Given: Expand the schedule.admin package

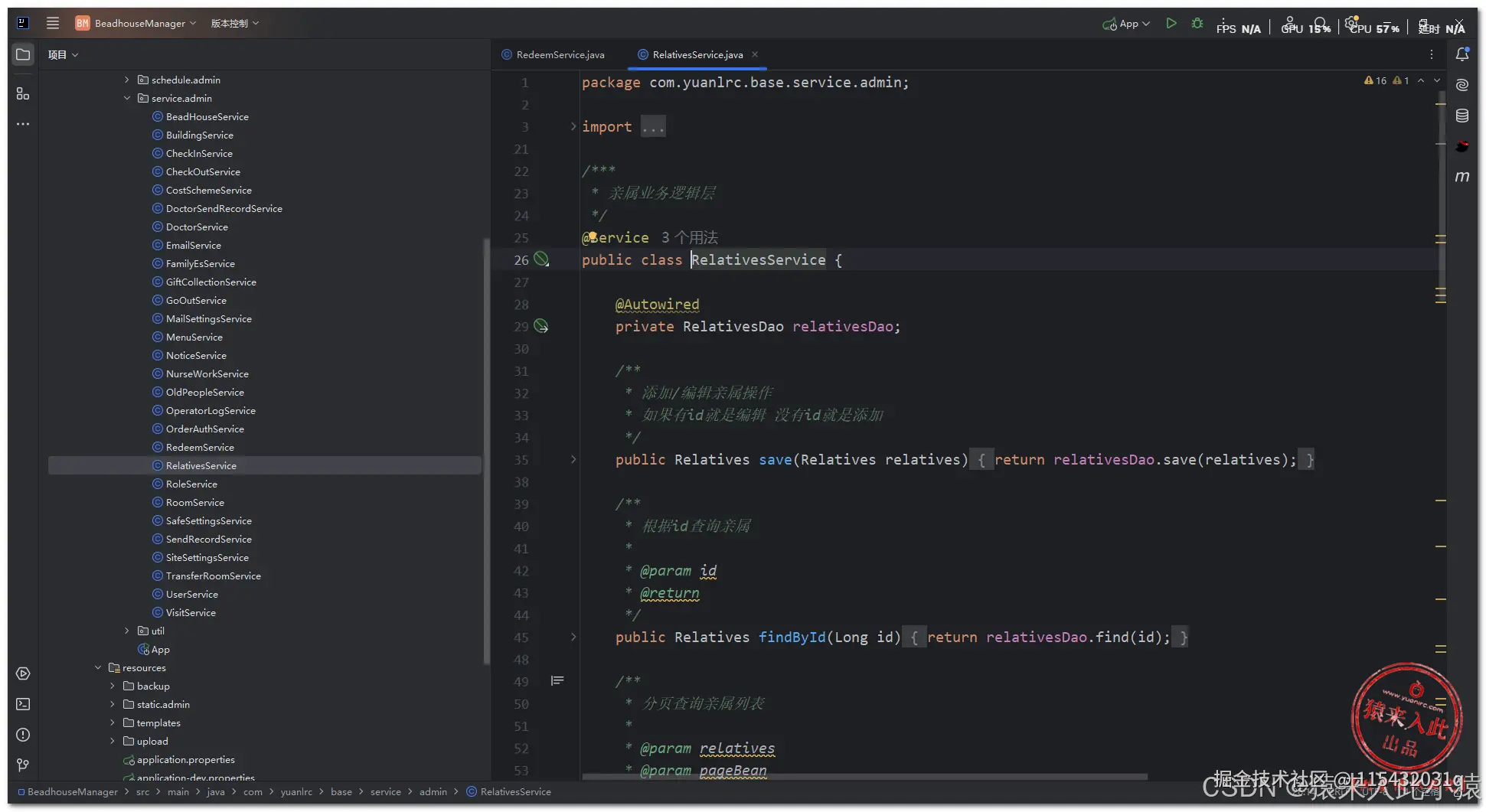Looking at the screenshot, I should click(127, 80).
